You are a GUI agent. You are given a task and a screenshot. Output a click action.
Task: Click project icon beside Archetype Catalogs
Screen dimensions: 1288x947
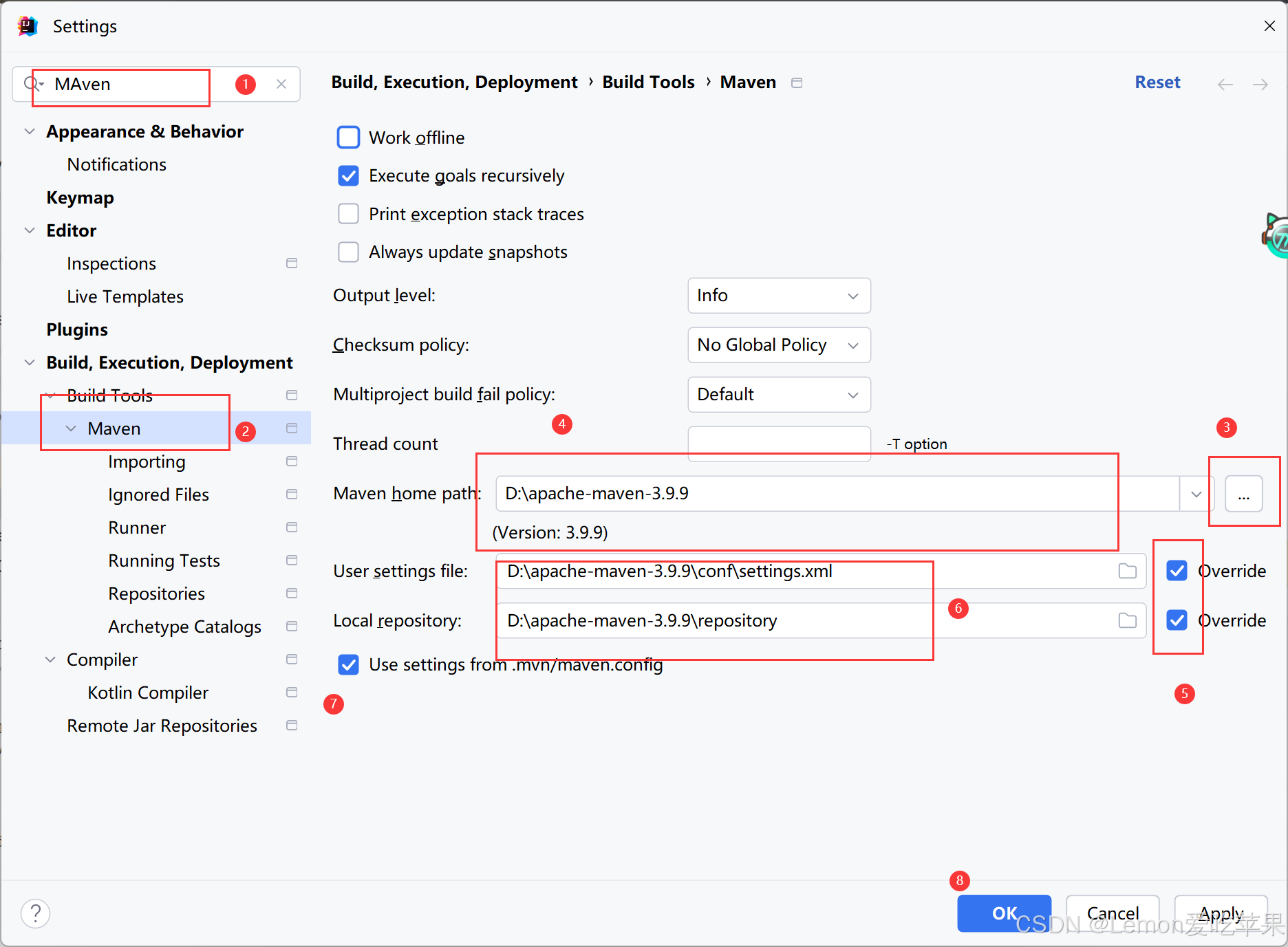pyautogui.click(x=292, y=627)
